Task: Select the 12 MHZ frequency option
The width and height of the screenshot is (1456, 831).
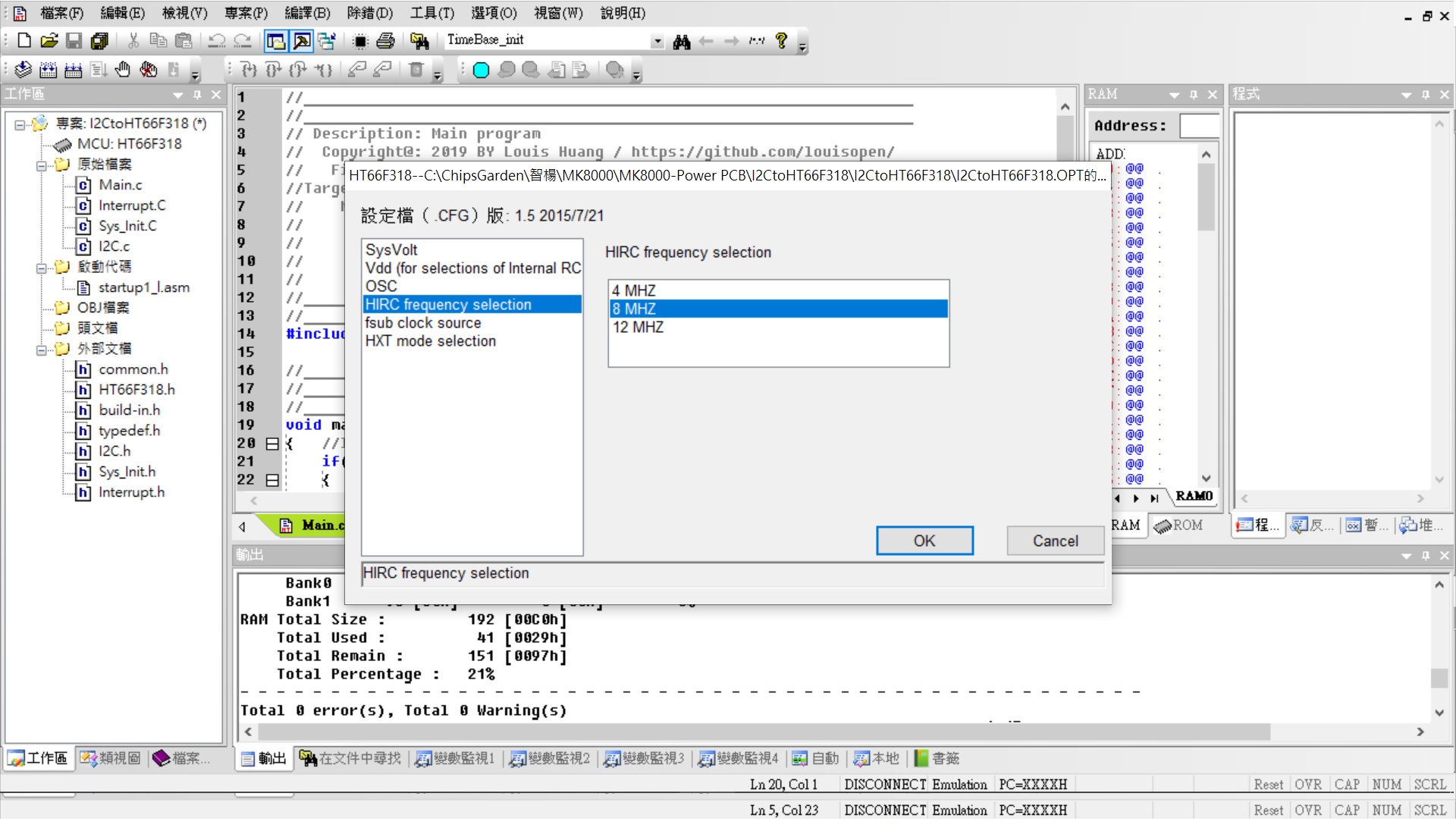Action: (638, 327)
